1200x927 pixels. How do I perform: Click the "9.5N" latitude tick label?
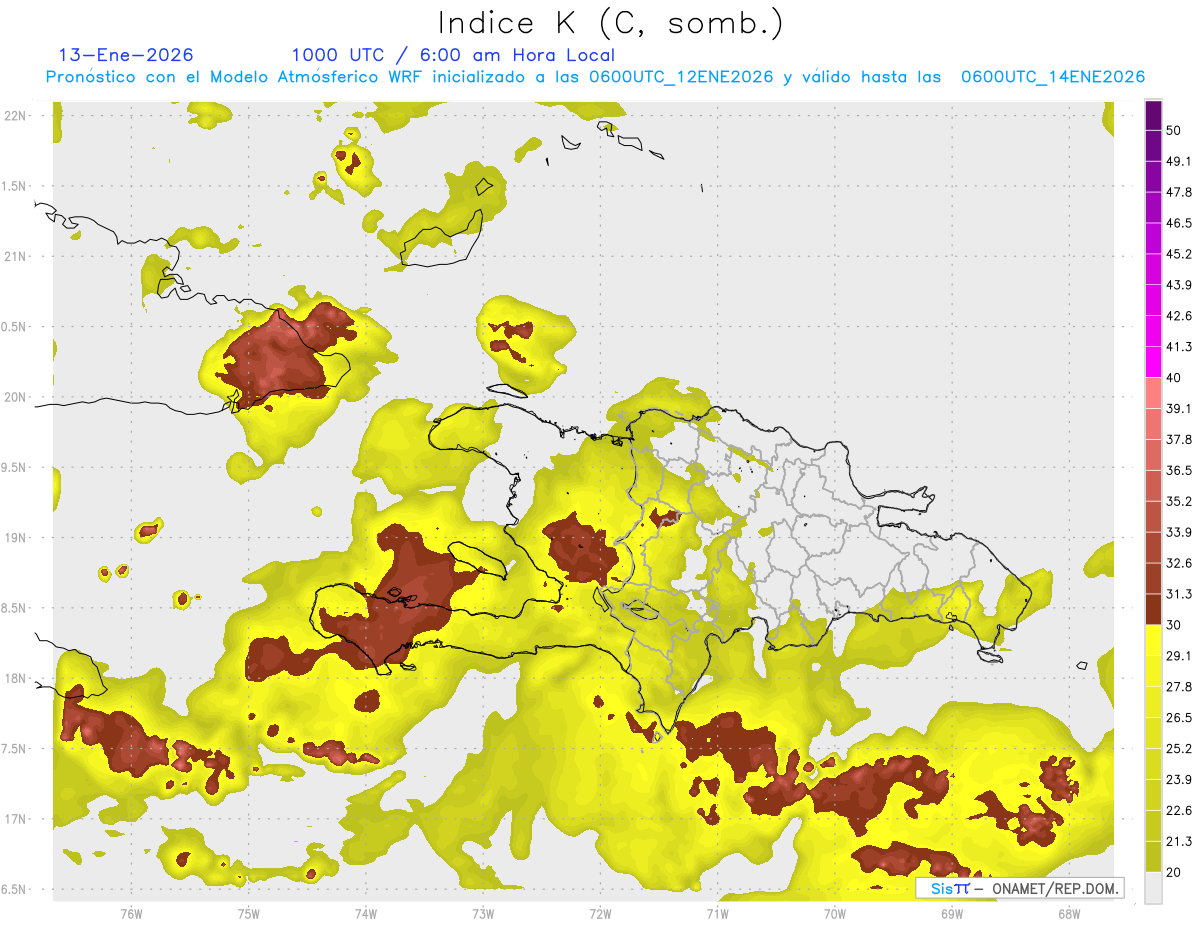[x=15, y=468]
